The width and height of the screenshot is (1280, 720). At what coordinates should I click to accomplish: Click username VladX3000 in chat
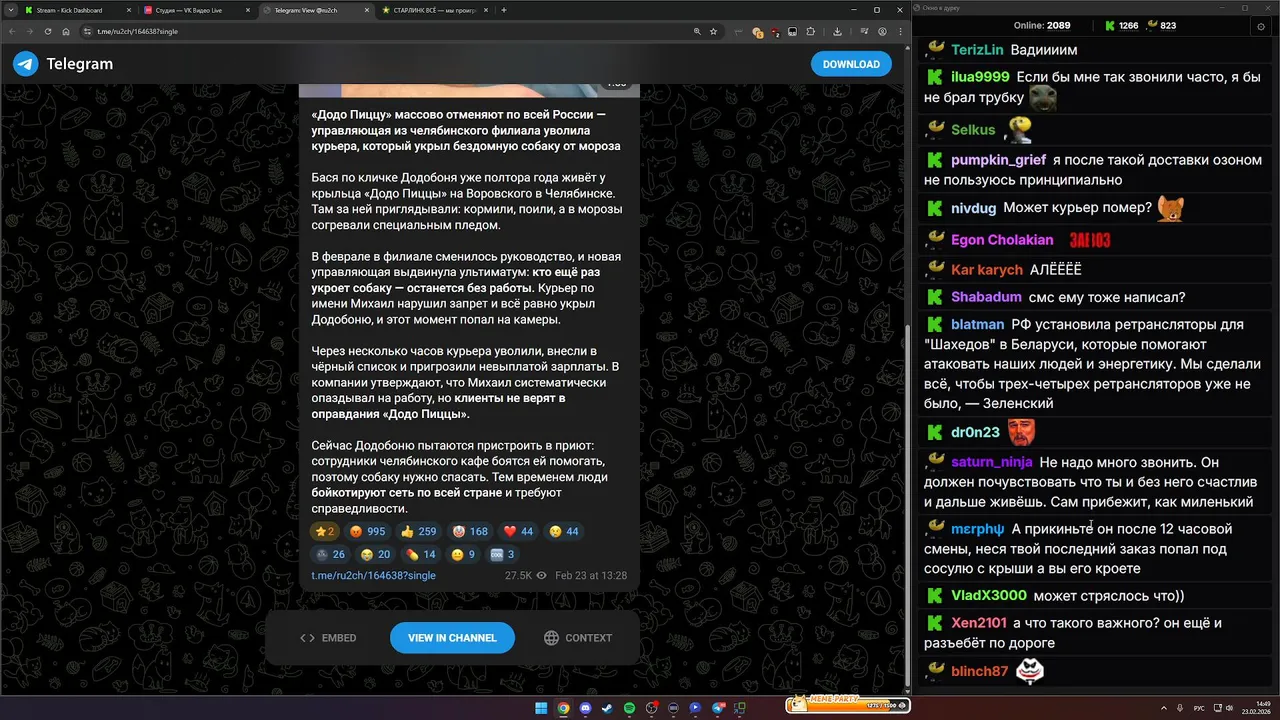click(x=989, y=595)
